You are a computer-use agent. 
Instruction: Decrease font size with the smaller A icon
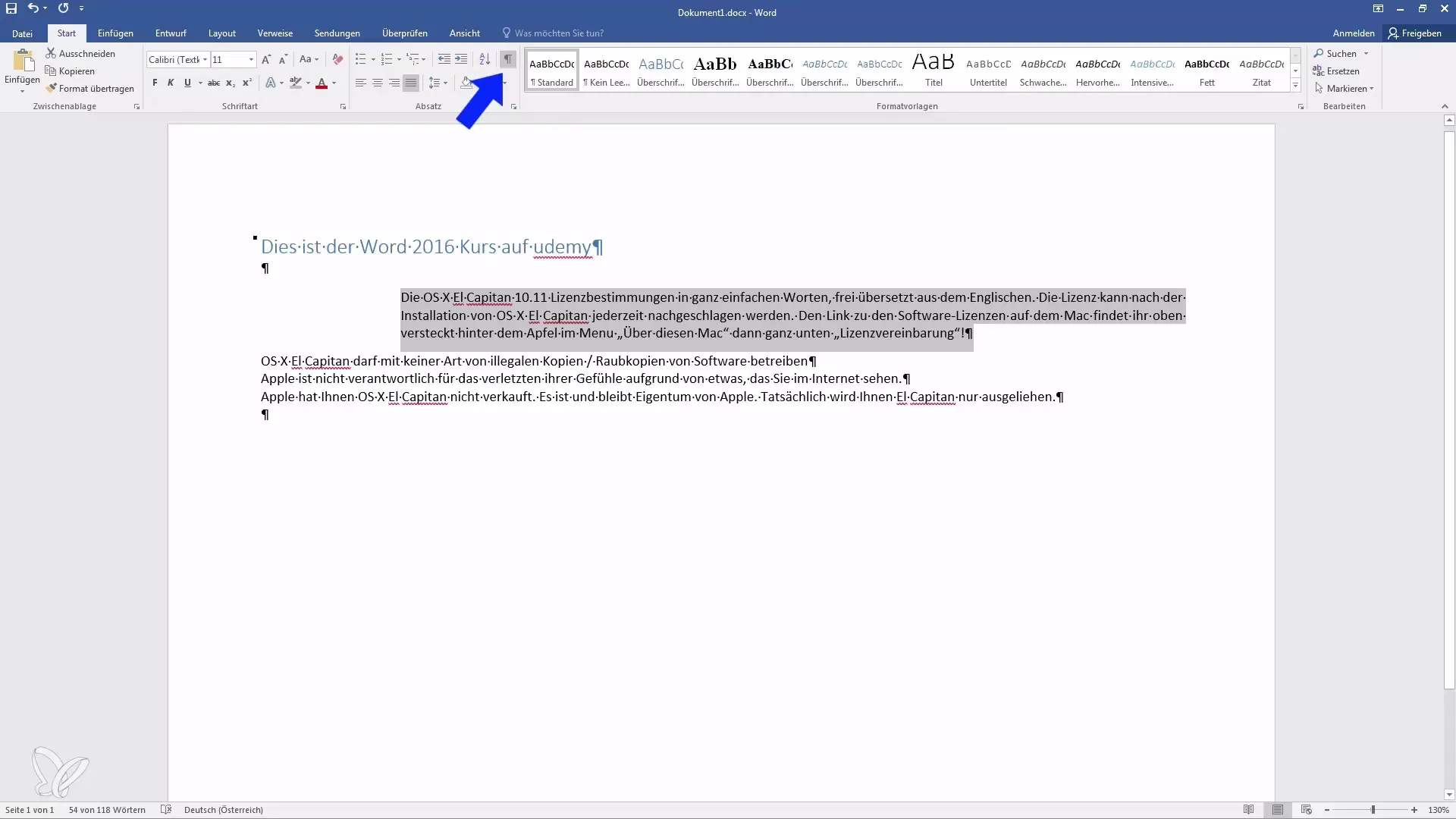point(283,59)
